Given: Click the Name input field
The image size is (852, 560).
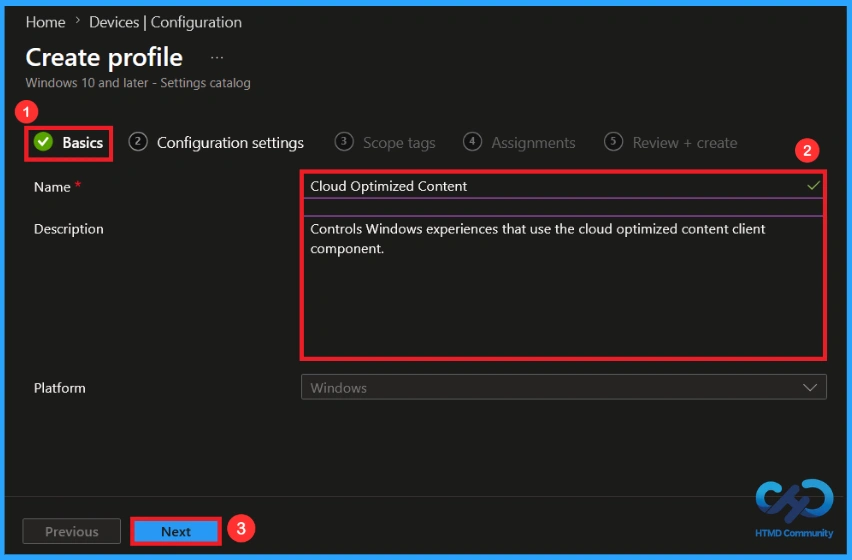Looking at the screenshot, I should point(563,186).
